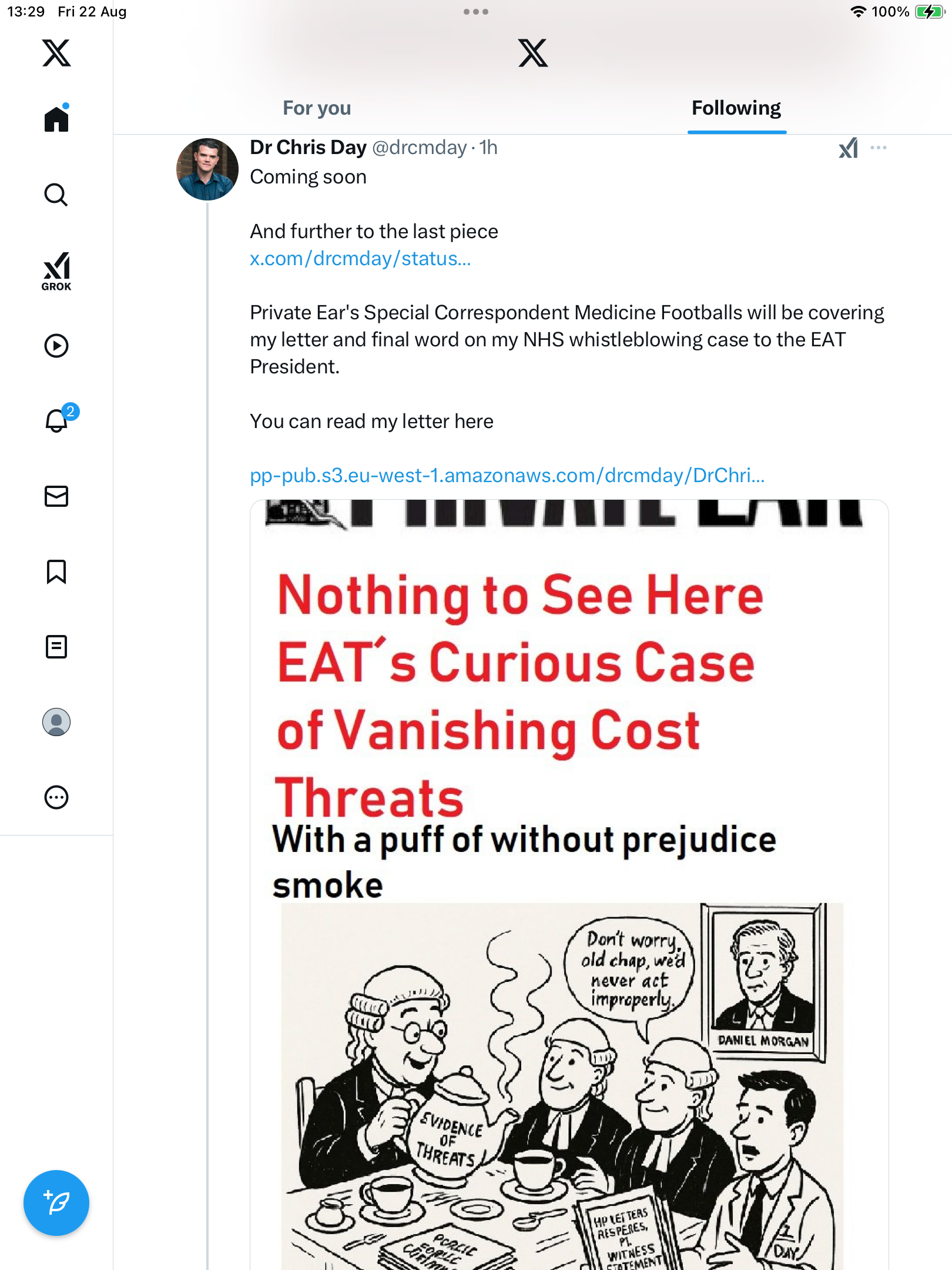Expand the More circle menu in sidebar
Screen dimensions: 952x1270
56,797
